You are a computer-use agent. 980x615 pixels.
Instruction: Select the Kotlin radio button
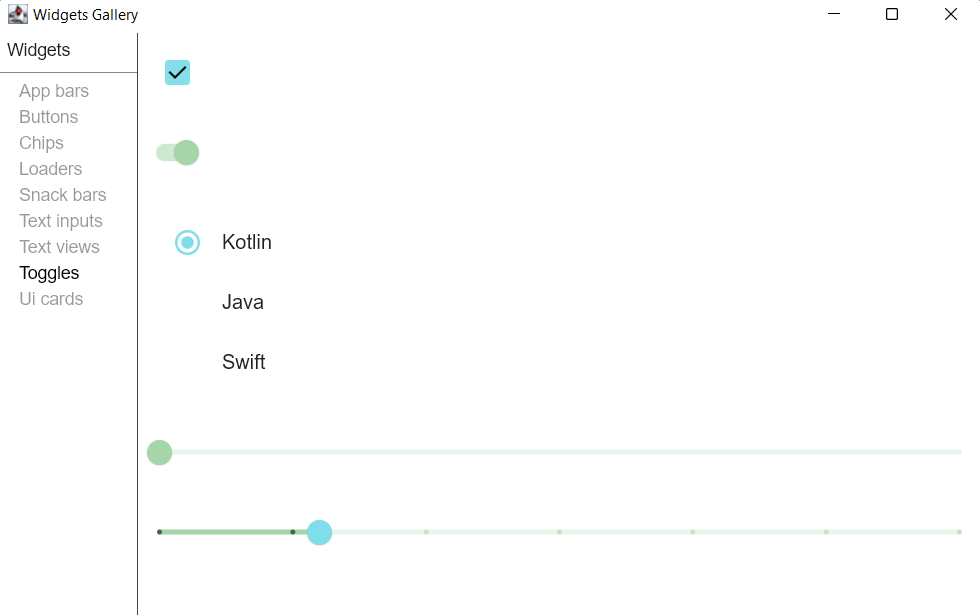point(187,242)
